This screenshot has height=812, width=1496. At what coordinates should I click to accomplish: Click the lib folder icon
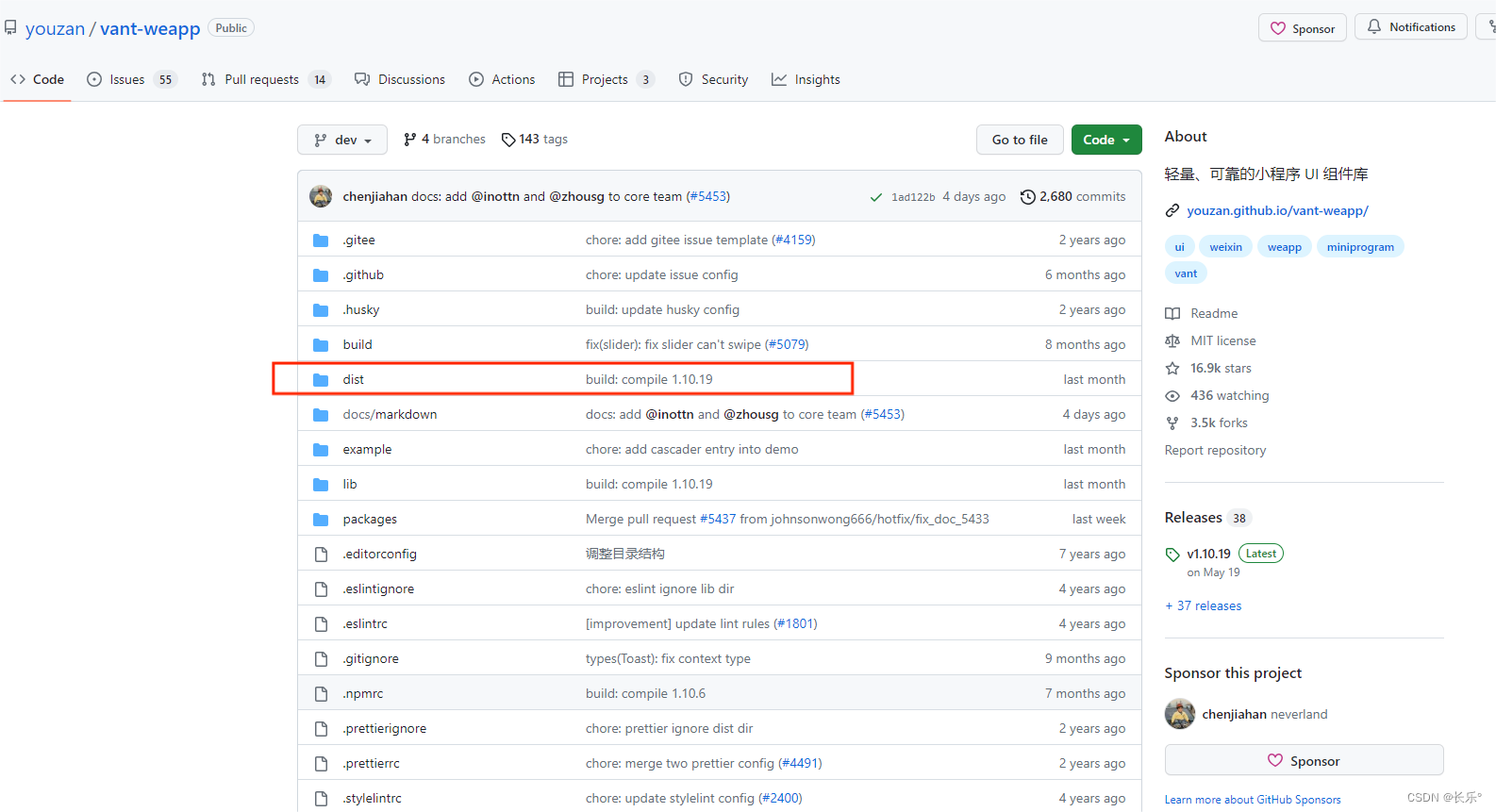pos(321,485)
